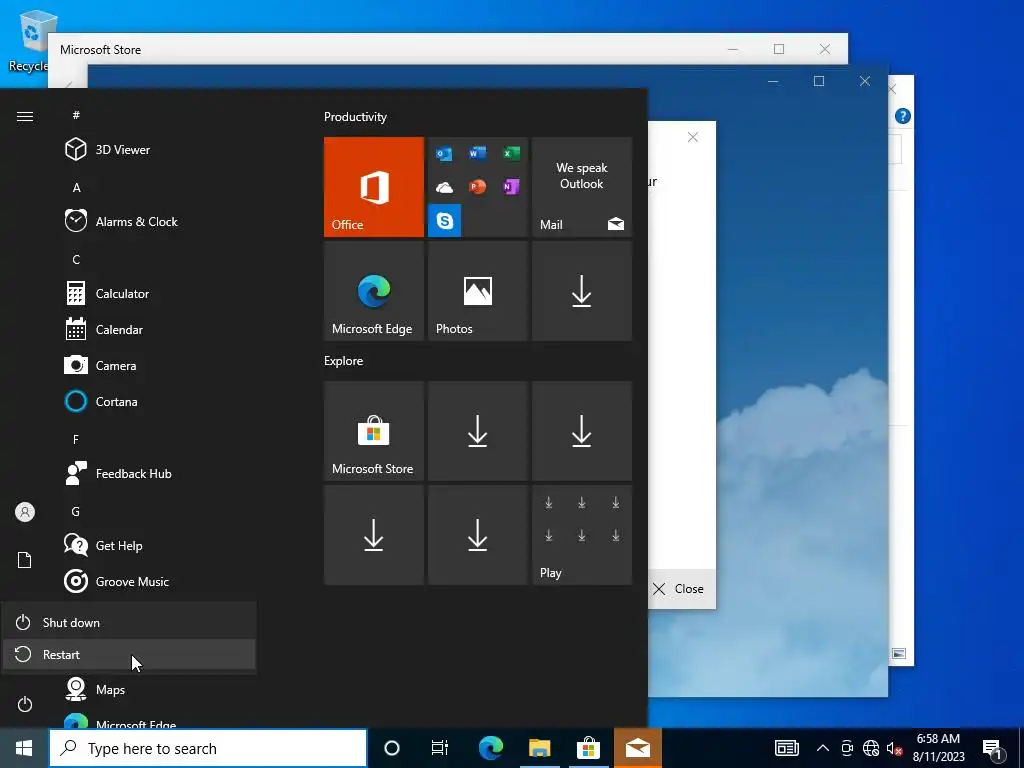Image resolution: width=1024 pixels, height=768 pixels.
Task: Open OneNote icon in Office folder tile
Action: click(511, 187)
